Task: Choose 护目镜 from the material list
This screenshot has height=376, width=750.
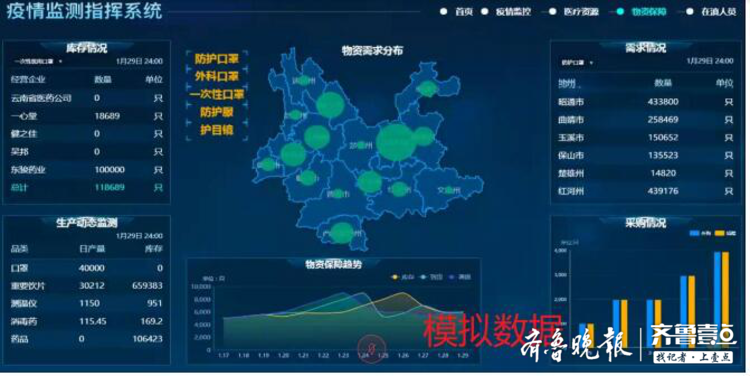Action: (x=217, y=130)
